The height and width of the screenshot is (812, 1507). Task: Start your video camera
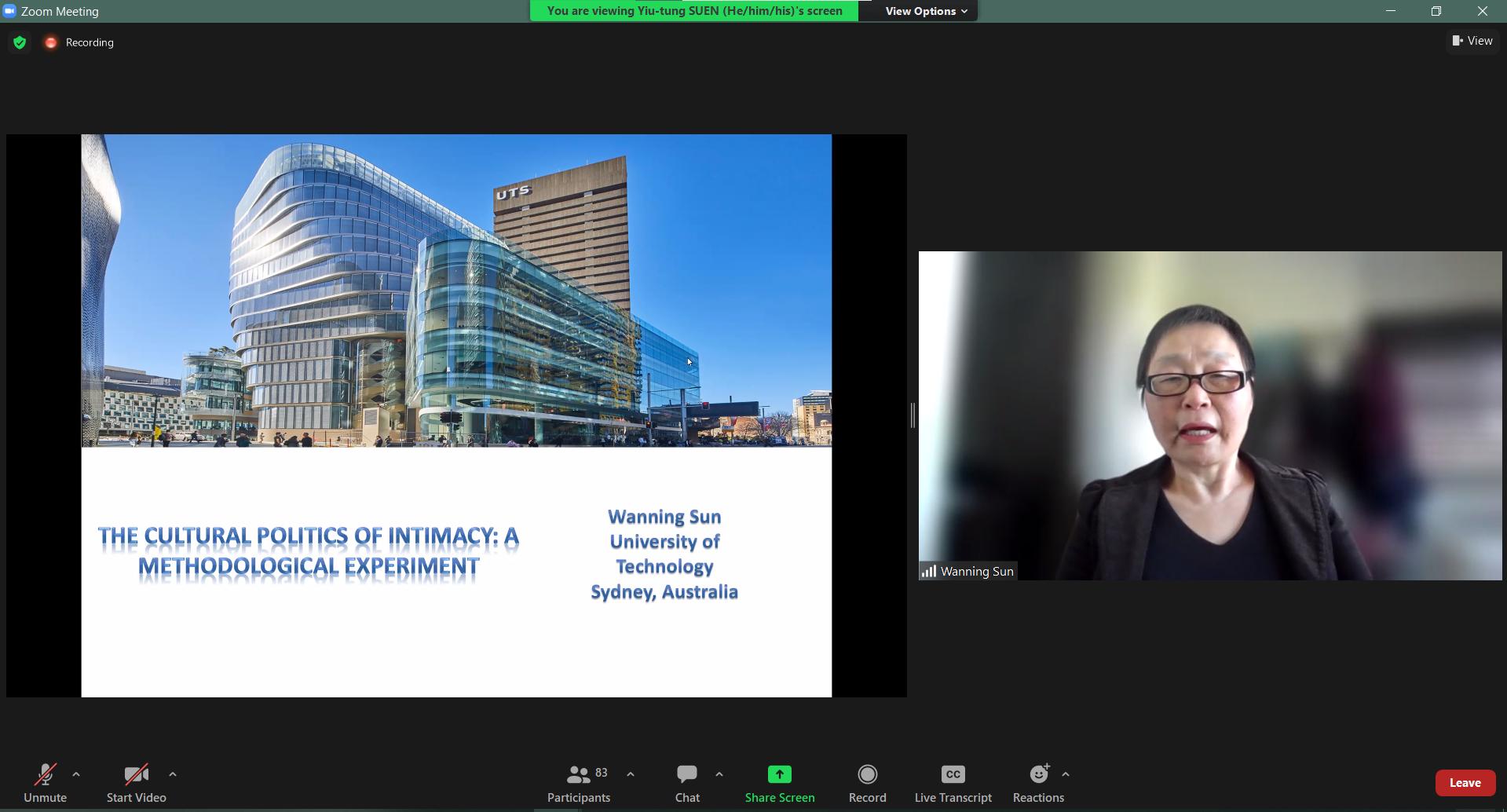coord(137,783)
